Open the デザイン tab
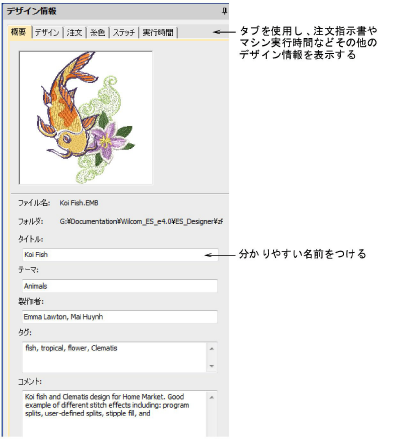397x445 pixels. point(47,33)
